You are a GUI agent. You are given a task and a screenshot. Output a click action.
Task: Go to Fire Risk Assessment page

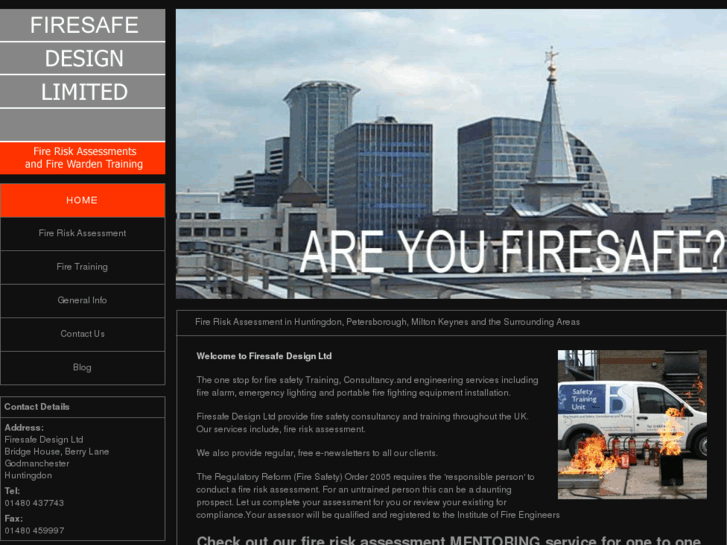pos(82,233)
